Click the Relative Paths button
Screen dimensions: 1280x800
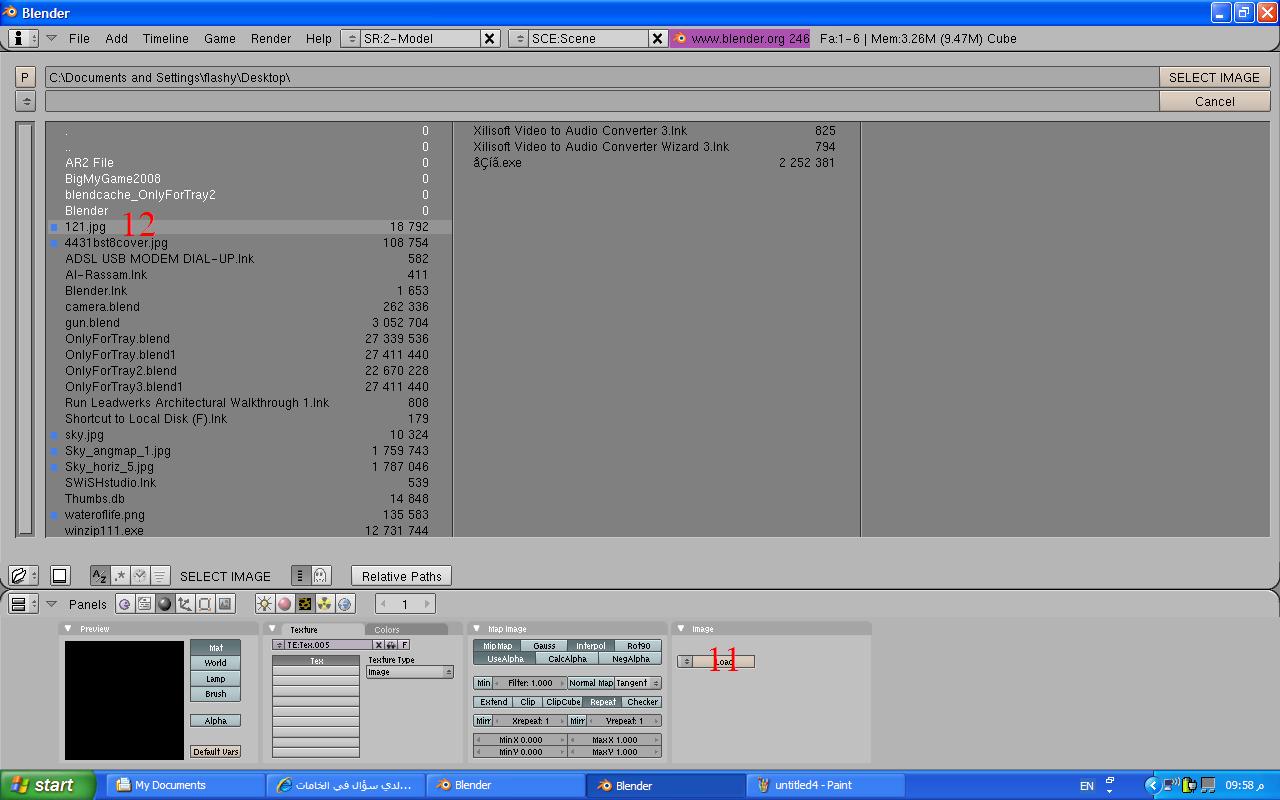click(401, 576)
